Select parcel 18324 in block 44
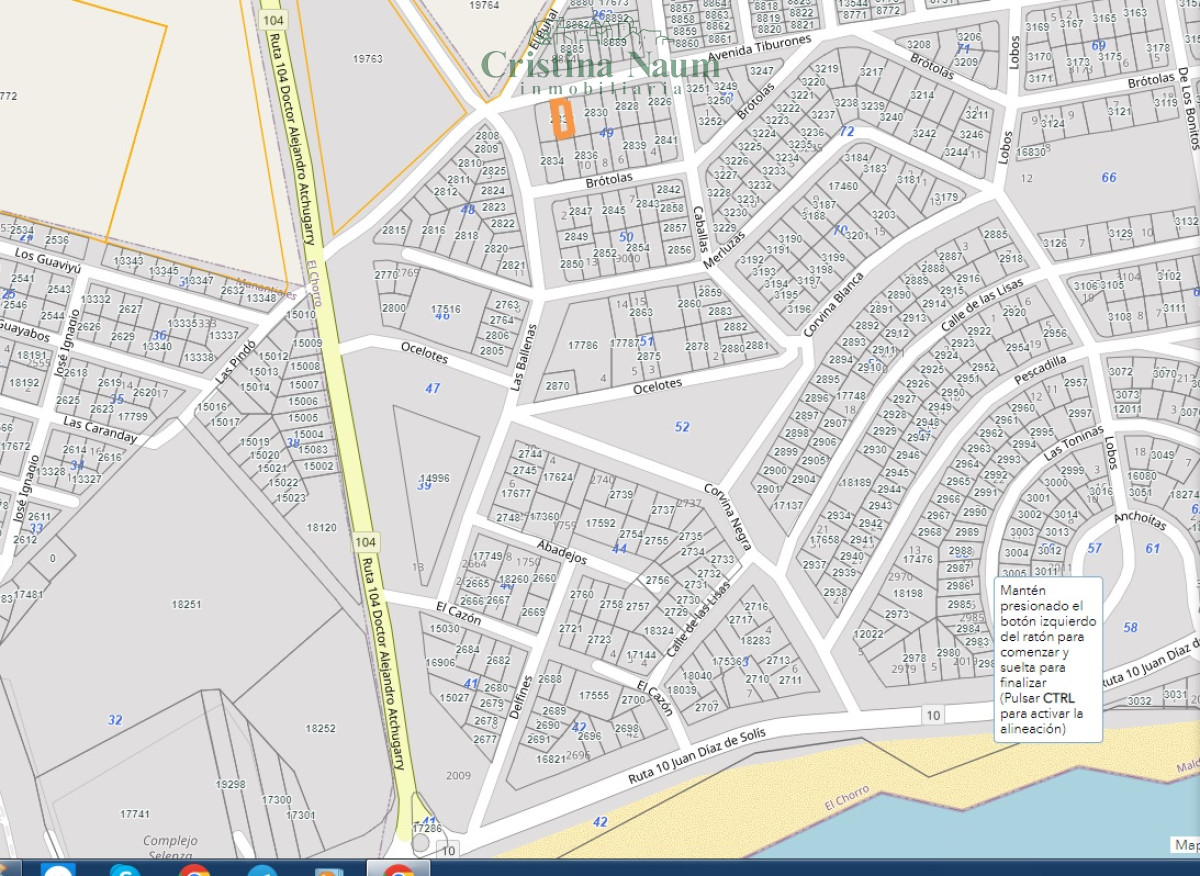Image resolution: width=1200 pixels, height=876 pixels. (x=659, y=631)
